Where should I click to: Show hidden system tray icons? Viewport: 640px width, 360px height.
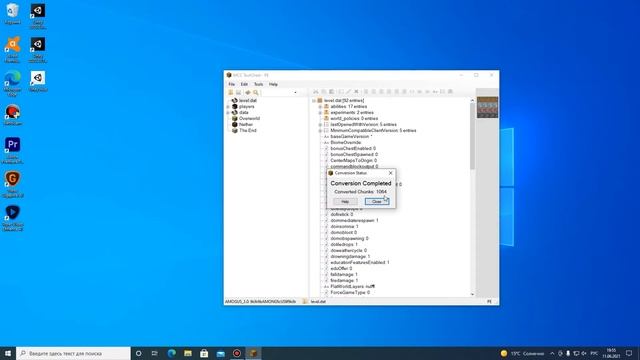[x=552, y=353]
